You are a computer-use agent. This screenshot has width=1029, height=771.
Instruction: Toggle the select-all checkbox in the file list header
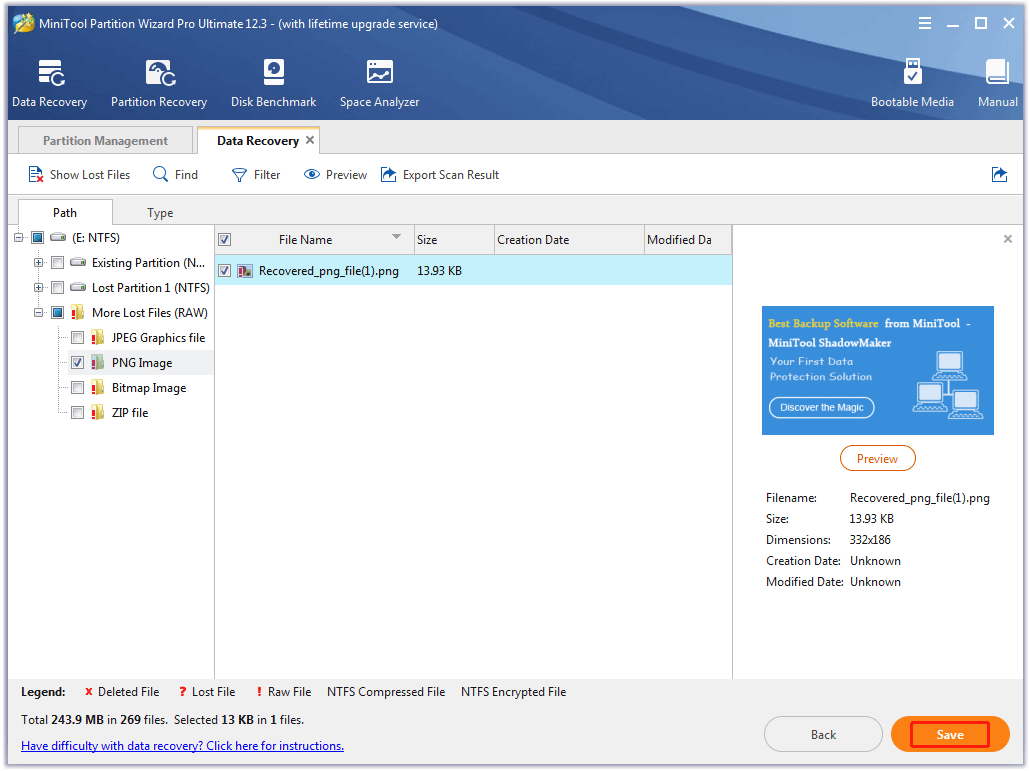[224, 240]
